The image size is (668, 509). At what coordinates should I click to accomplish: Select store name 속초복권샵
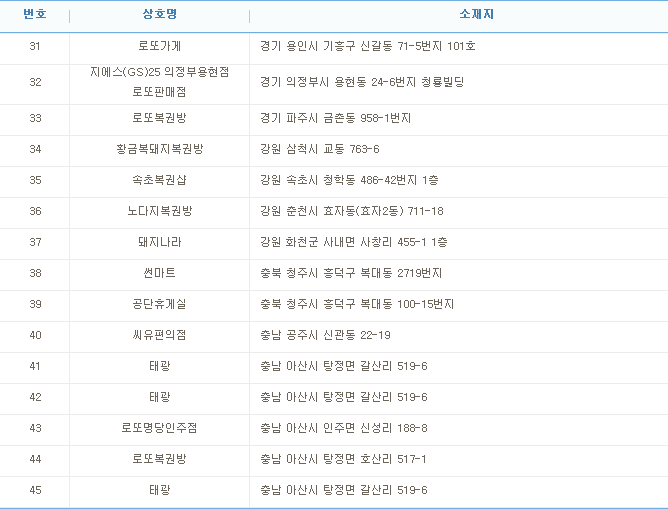(x=159, y=180)
